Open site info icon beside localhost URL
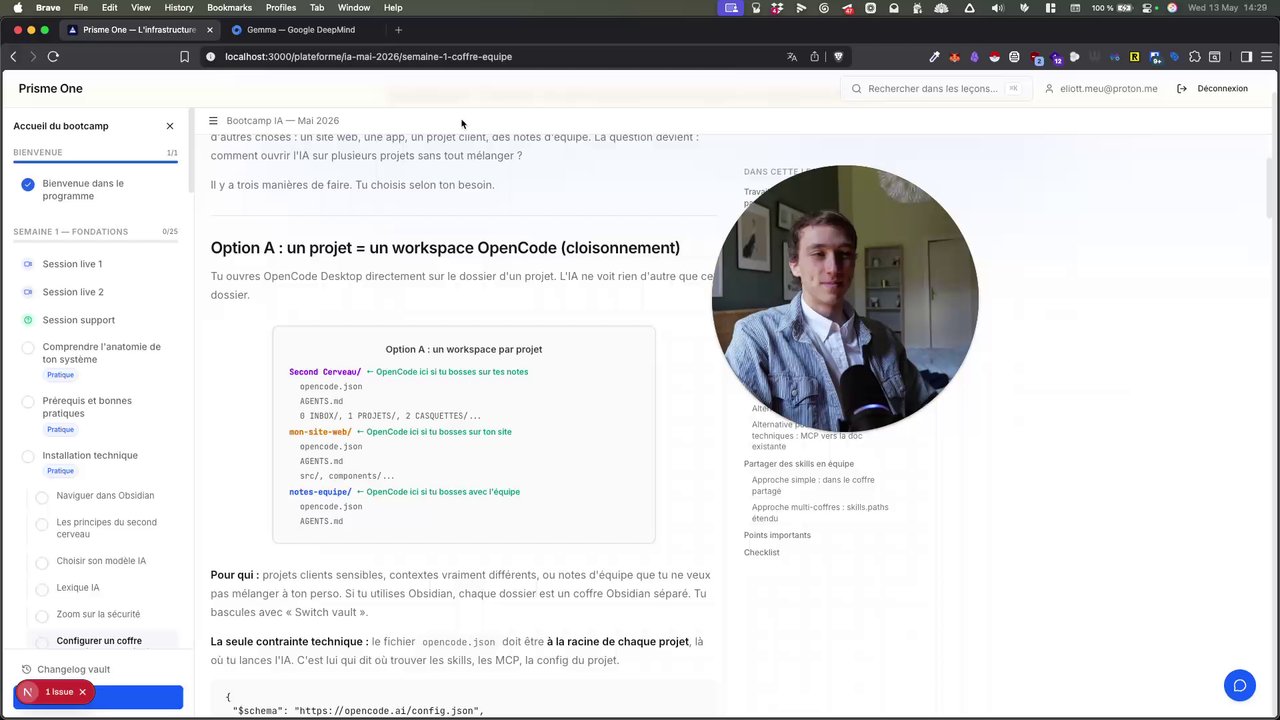 tap(210, 57)
